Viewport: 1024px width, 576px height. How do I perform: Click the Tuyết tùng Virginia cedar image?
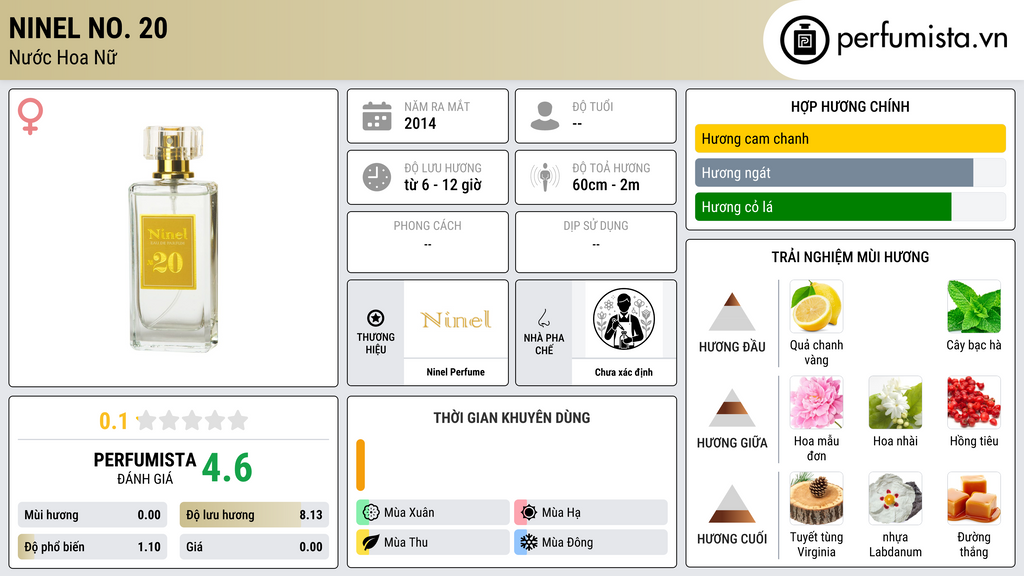tap(816, 499)
